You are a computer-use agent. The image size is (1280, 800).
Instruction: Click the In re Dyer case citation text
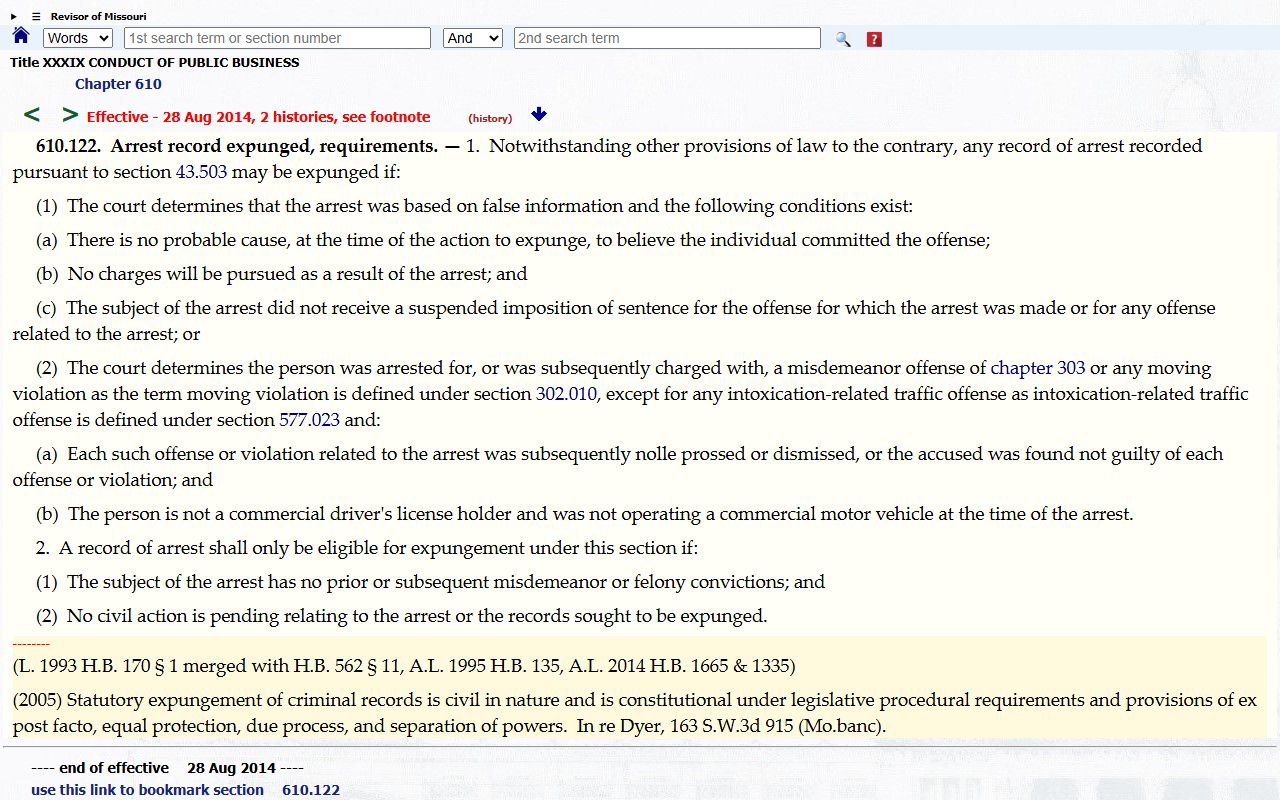pos(731,726)
